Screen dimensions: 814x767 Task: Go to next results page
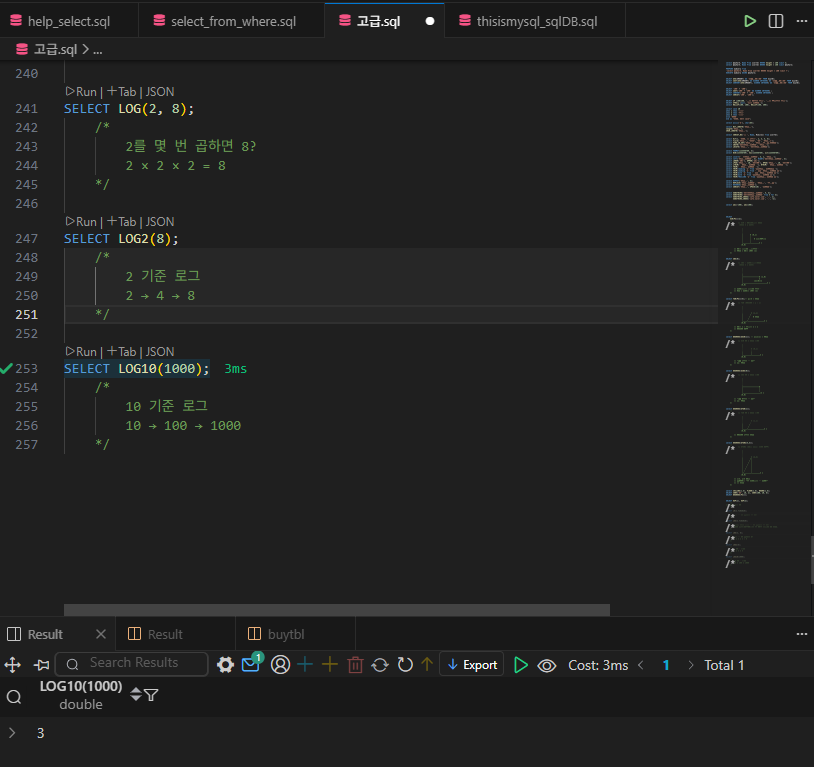(x=690, y=665)
